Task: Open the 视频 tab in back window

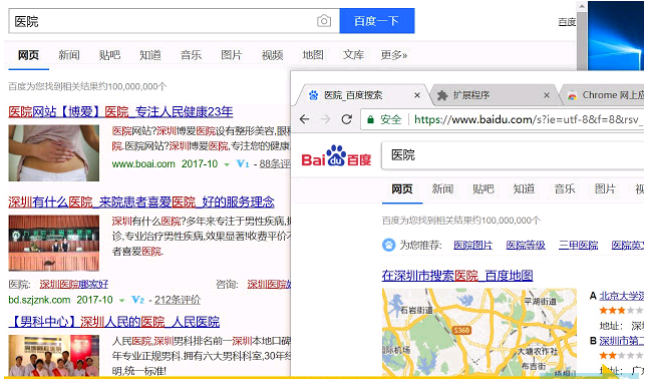Action: tap(272, 55)
